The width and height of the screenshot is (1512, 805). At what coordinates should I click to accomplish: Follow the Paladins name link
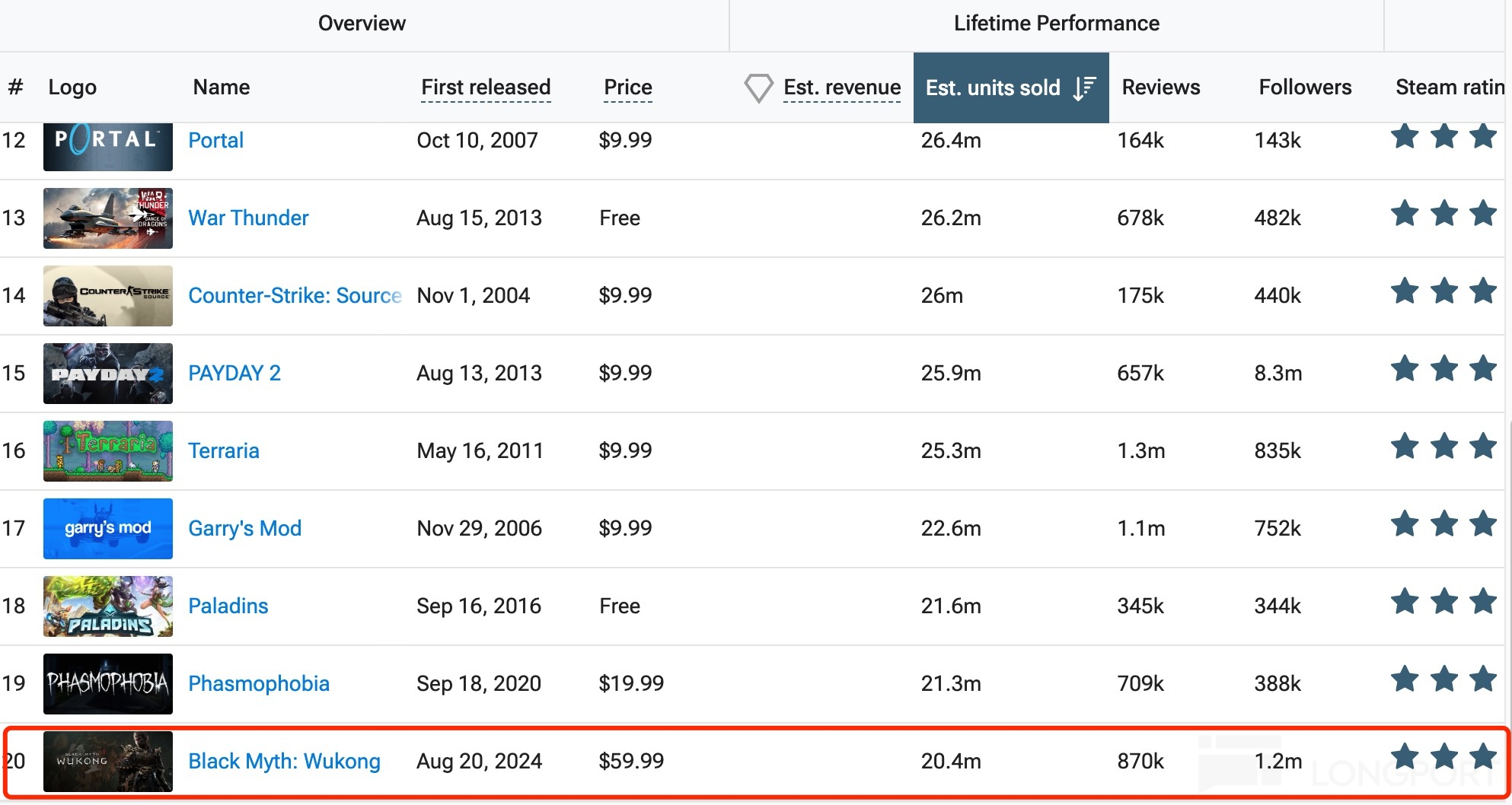pyautogui.click(x=228, y=606)
